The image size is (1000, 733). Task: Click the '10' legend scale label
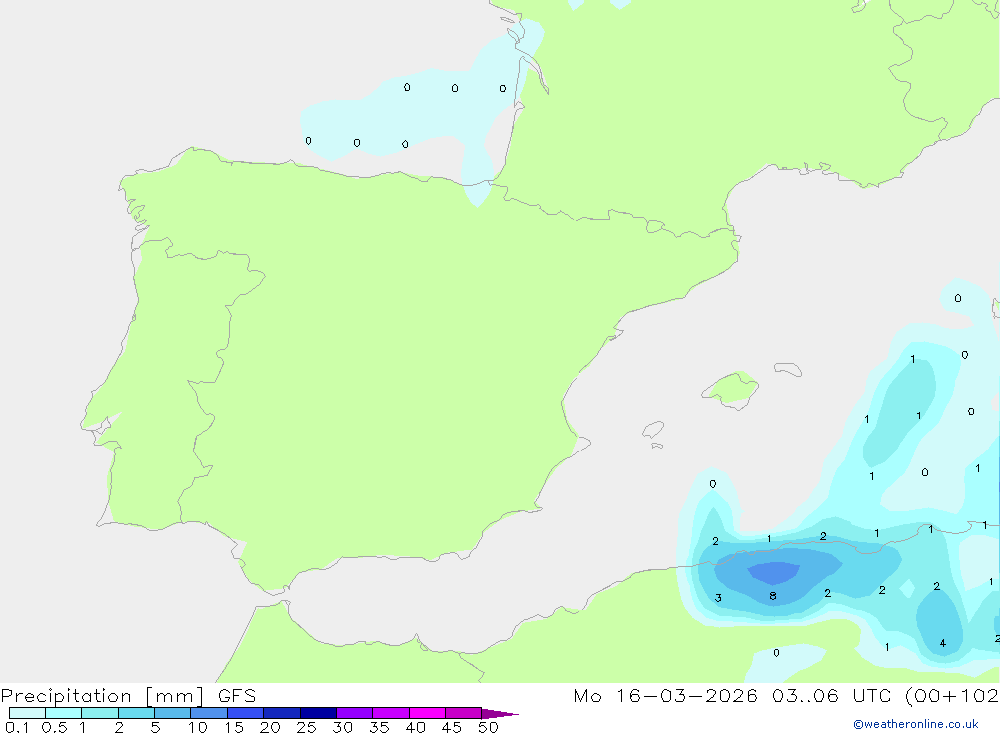pos(198,727)
